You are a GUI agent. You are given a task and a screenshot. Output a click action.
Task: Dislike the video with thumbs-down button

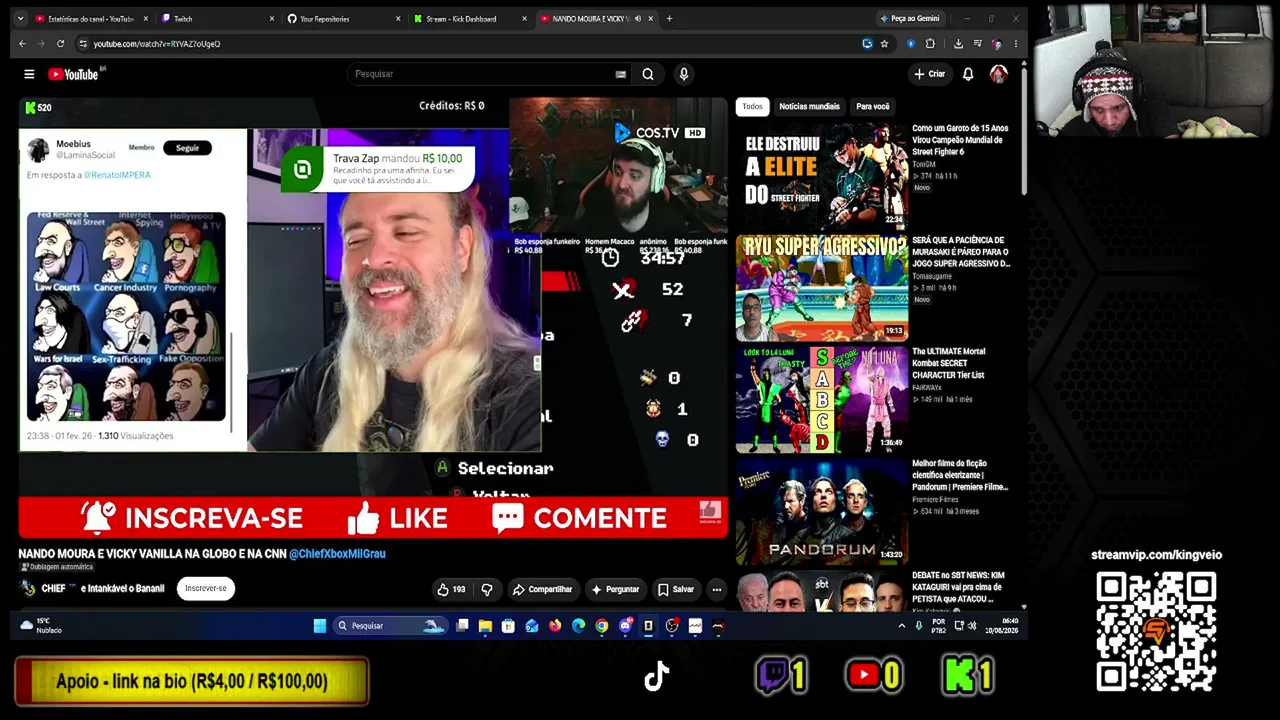tap(487, 589)
